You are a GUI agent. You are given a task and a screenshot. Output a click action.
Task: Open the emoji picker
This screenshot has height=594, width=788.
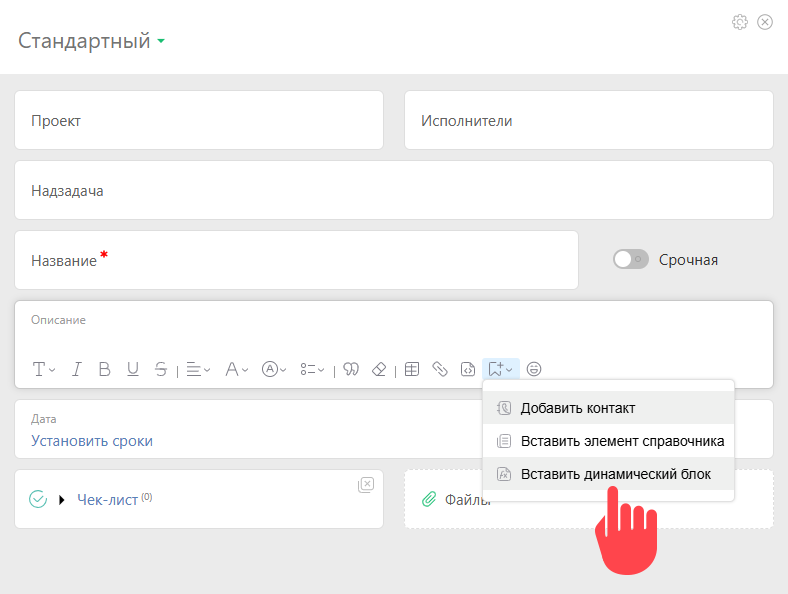point(534,369)
